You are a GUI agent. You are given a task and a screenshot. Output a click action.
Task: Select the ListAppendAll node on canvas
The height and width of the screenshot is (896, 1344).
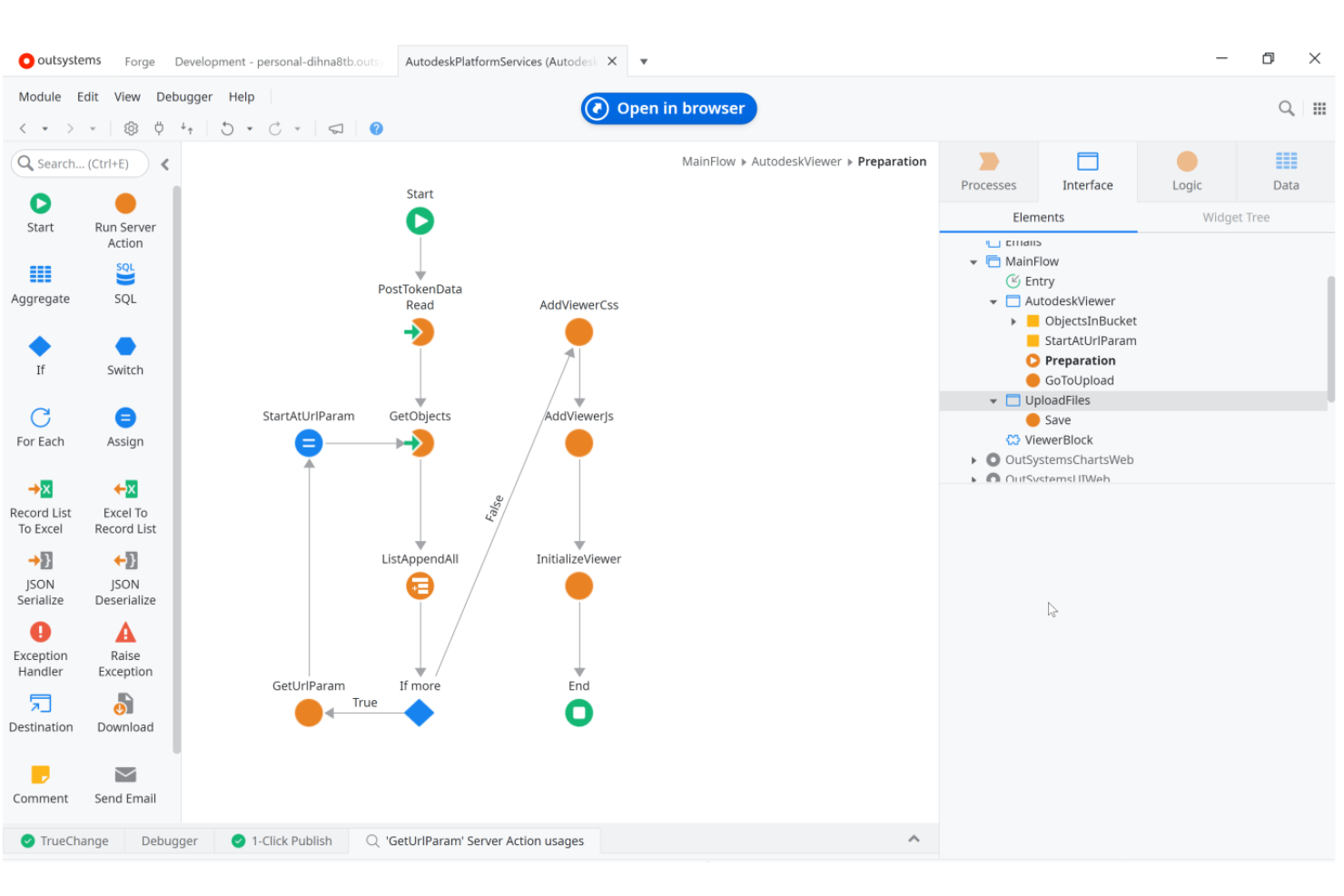click(x=420, y=586)
